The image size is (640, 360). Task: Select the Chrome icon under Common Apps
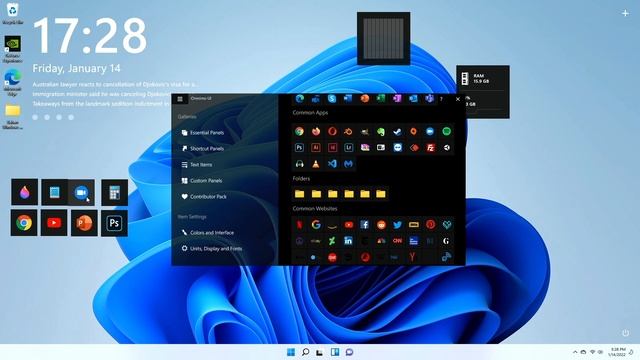pos(300,131)
